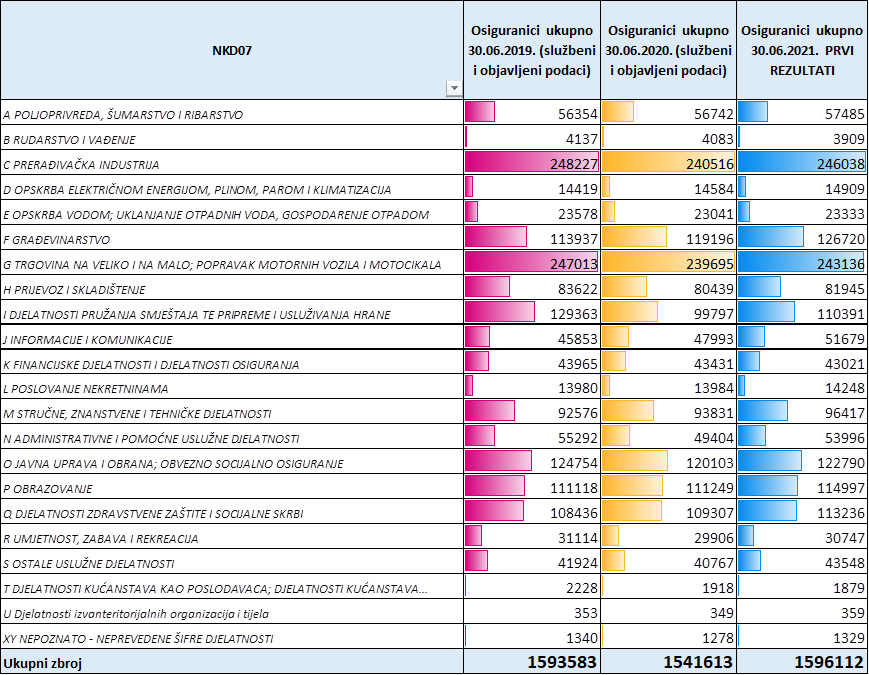This screenshot has width=869, height=675.
Task: Click the 2019 value 247013
Action: pos(574,264)
